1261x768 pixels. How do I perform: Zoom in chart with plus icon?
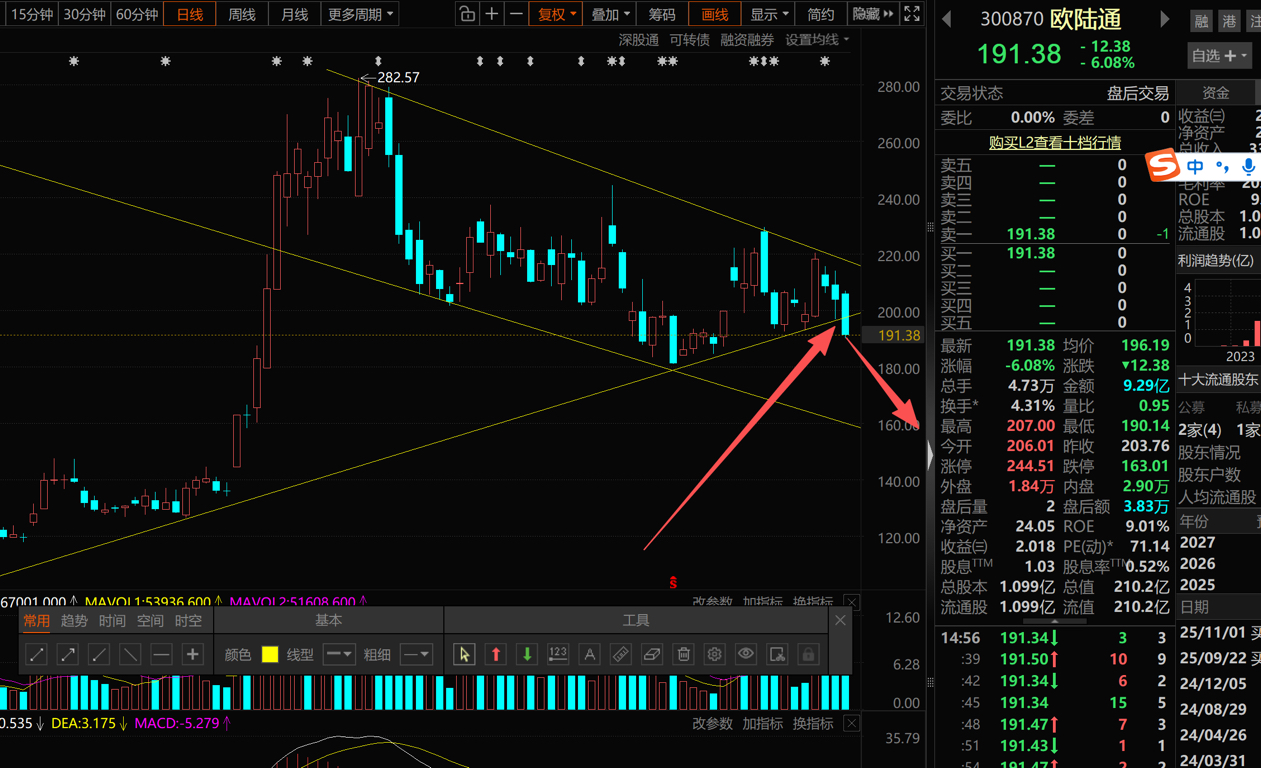click(x=491, y=14)
